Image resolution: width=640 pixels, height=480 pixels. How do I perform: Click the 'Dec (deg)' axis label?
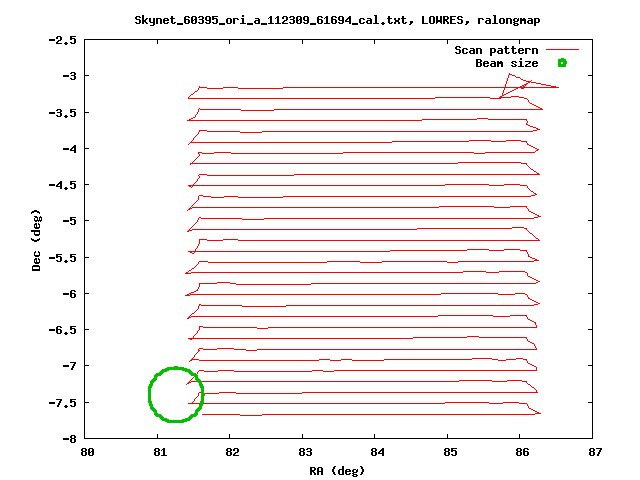pyautogui.click(x=36, y=240)
